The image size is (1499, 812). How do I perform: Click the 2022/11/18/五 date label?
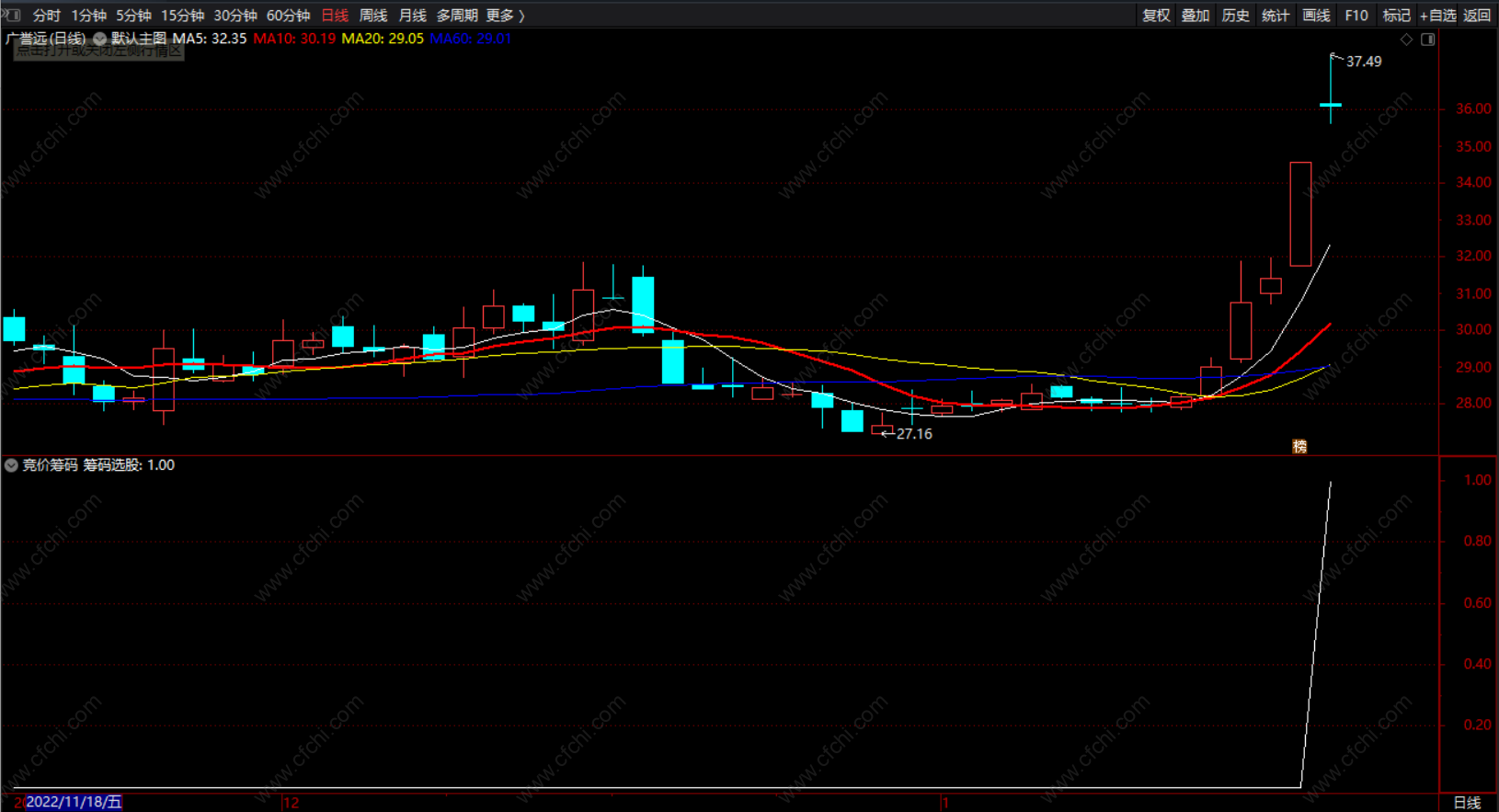click(x=74, y=802)
